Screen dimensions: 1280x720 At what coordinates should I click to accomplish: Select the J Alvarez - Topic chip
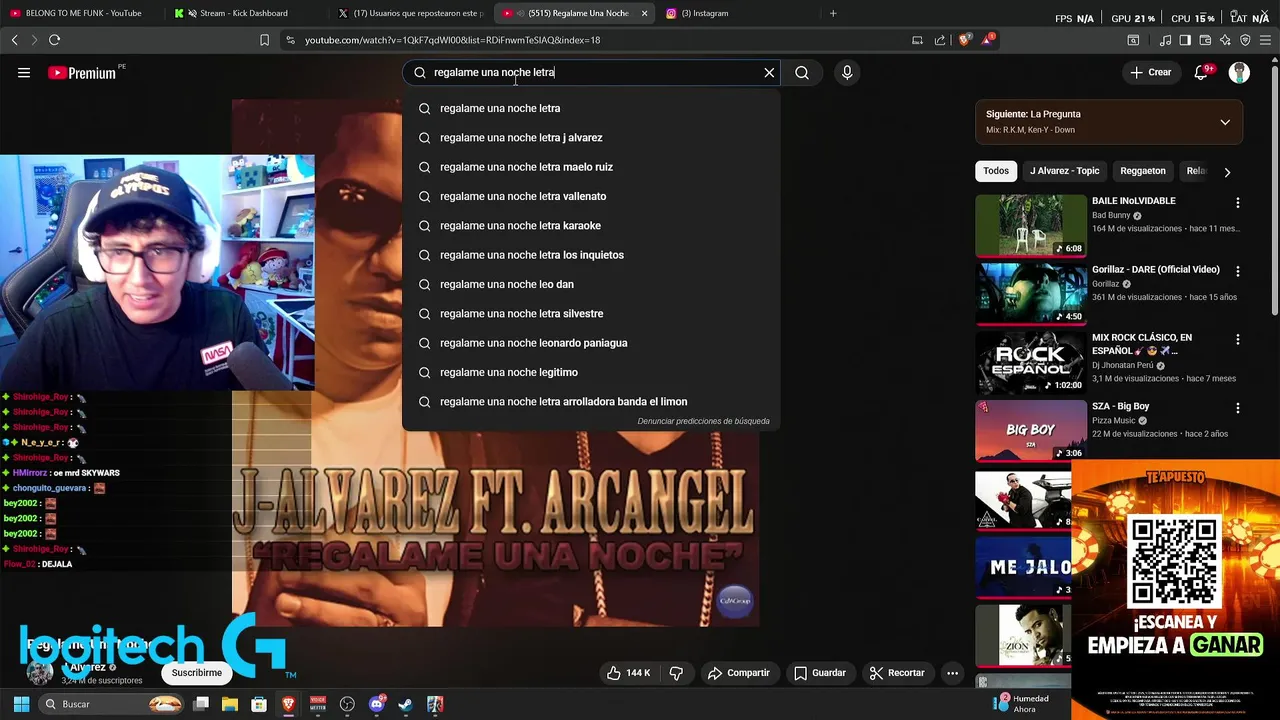[x=1064, y=171]
